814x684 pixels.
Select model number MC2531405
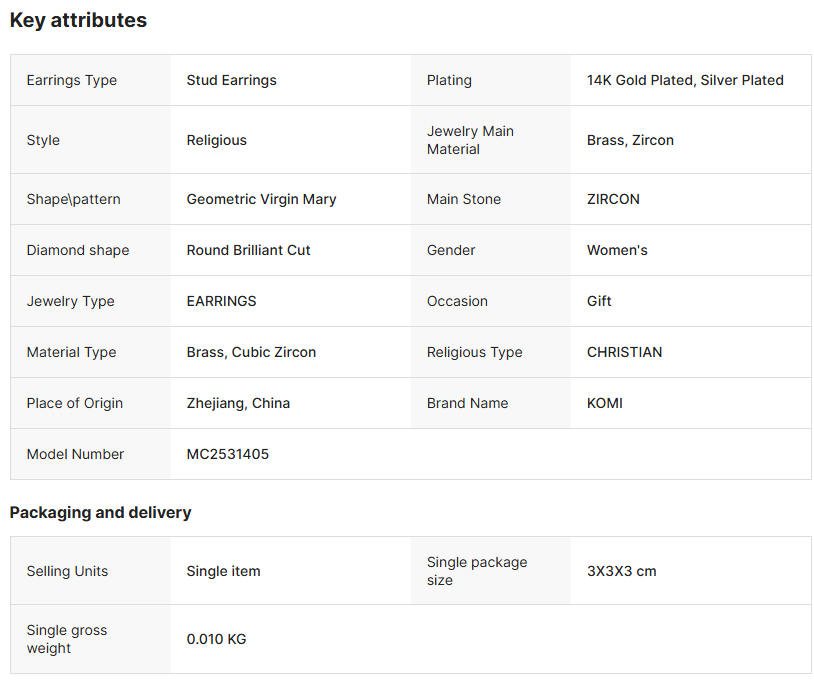pos(227,454)
